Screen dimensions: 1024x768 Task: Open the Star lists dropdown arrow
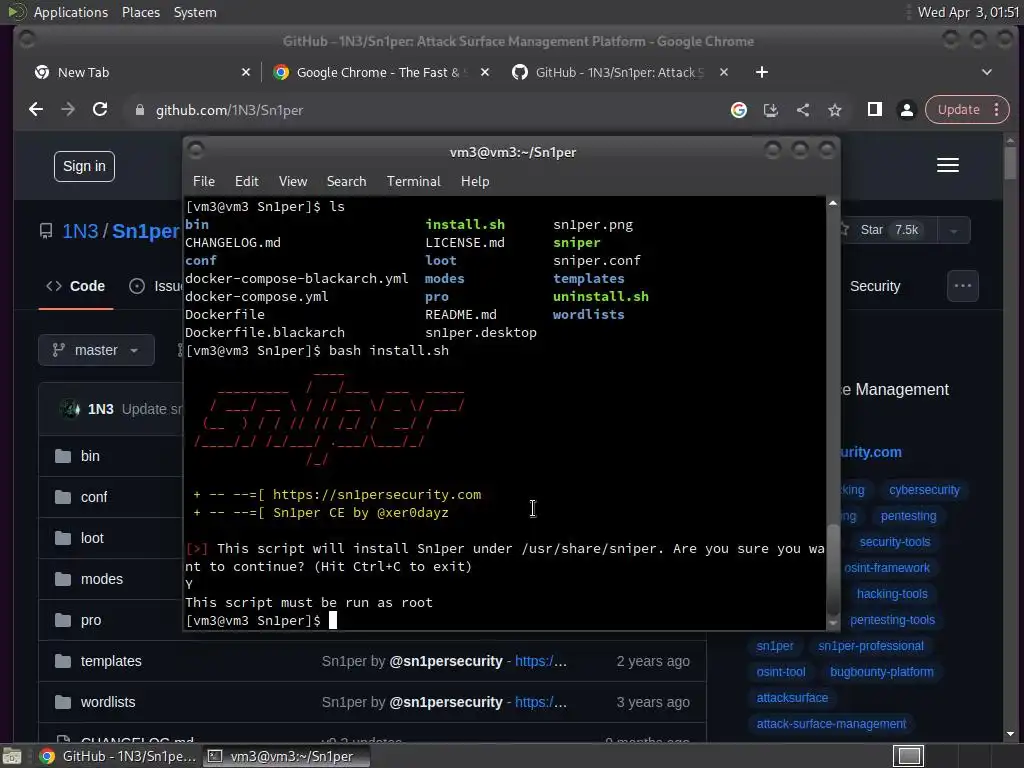[953, 231]
